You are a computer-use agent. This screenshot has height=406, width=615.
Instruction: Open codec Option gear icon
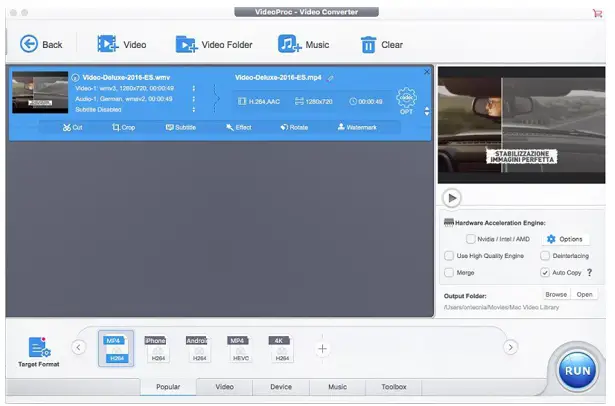[x=406, y=98]
